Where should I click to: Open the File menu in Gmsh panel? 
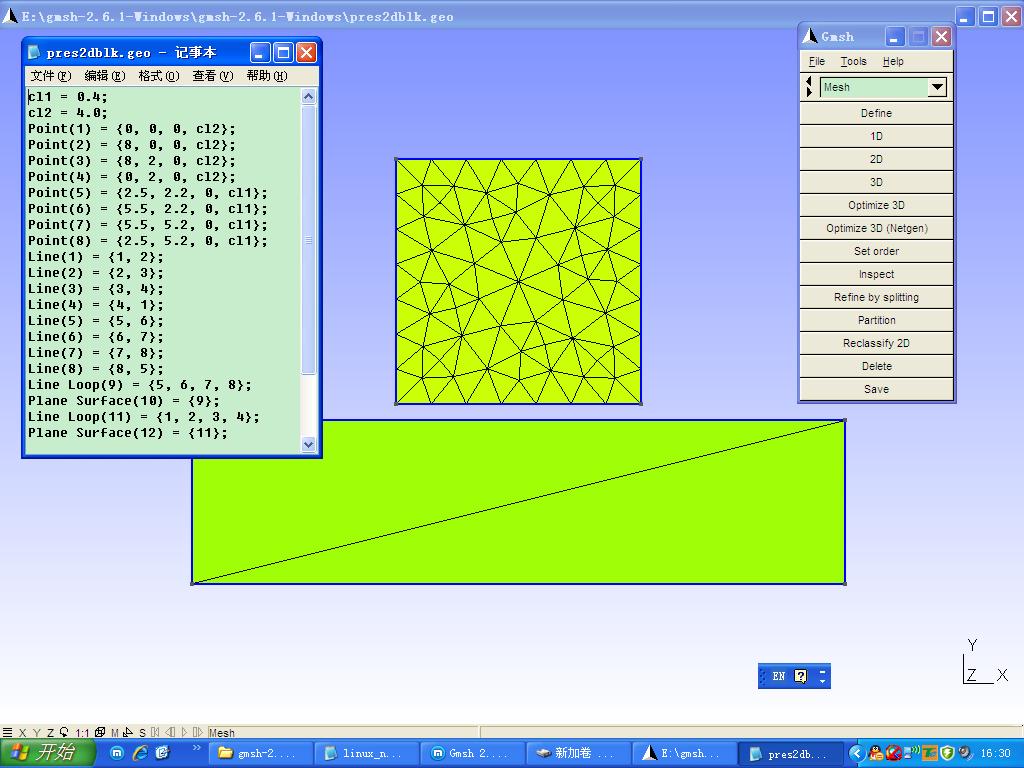coord(817,61)
